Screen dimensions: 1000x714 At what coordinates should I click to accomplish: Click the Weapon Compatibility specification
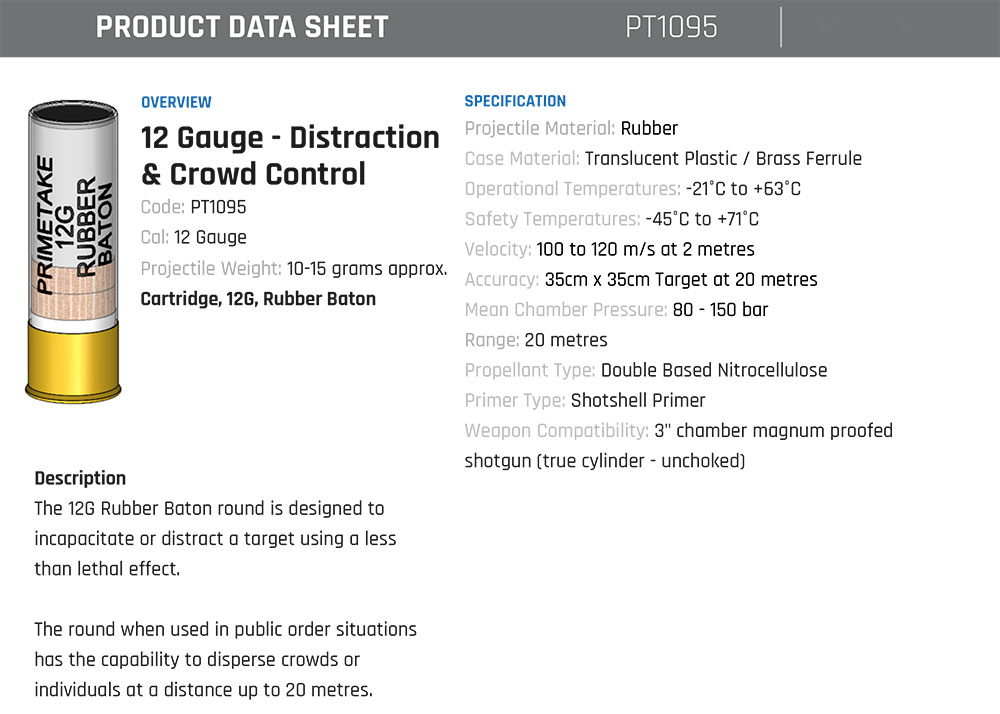point(679,446)
